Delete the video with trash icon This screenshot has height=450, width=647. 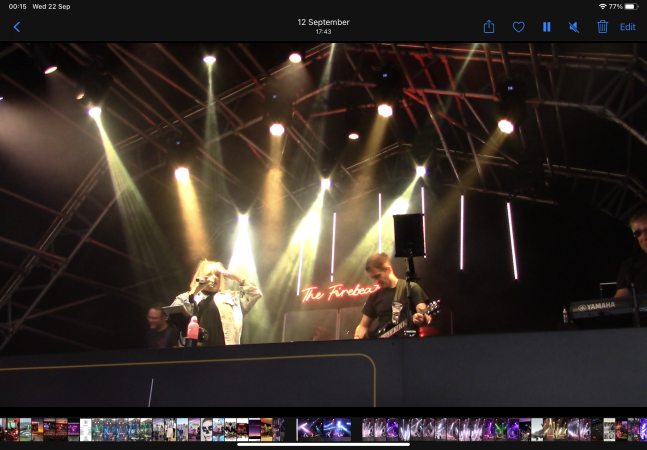click(x=602, y=27)
